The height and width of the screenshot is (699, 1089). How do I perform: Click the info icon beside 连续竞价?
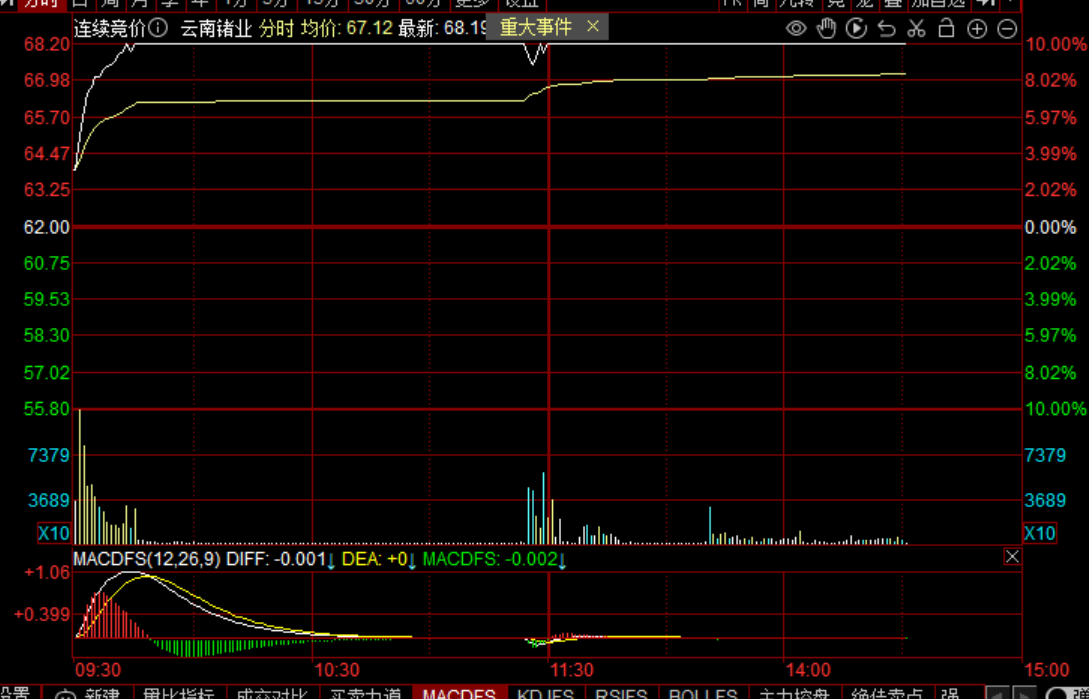(x=158, y=28)
